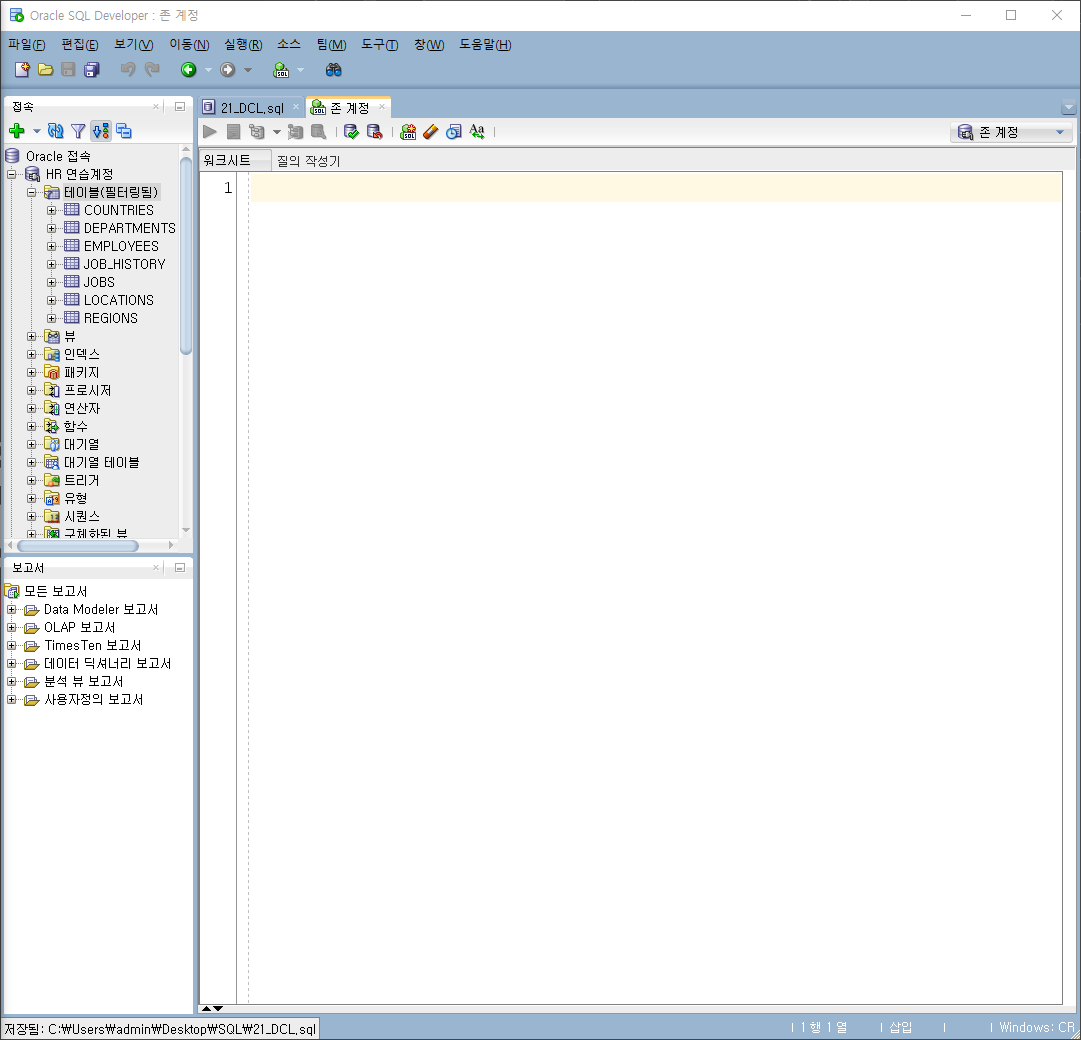This screenshot has width=1081, height=1040.
Task: Click the Save All icon
Action: coord(92,70)
